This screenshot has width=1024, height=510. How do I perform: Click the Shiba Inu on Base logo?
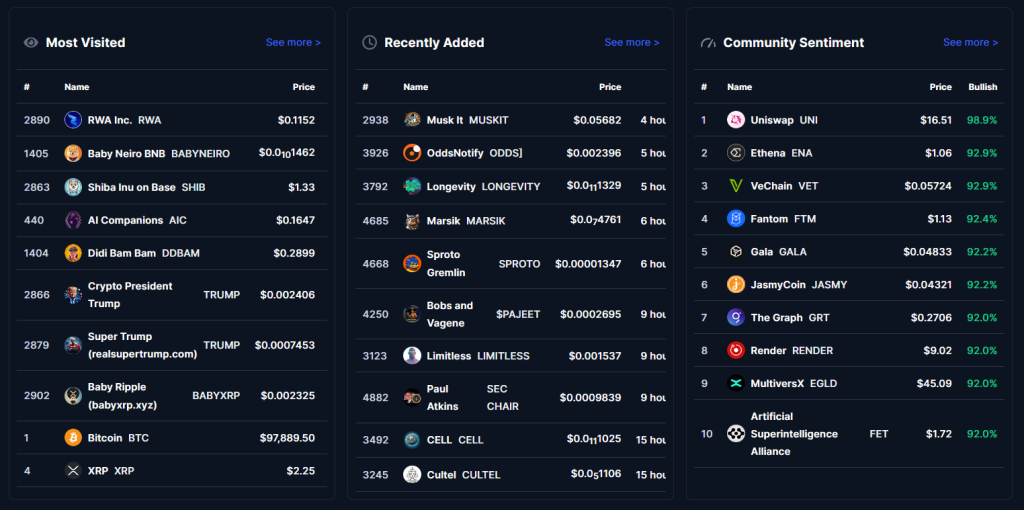tap(73, 187)
